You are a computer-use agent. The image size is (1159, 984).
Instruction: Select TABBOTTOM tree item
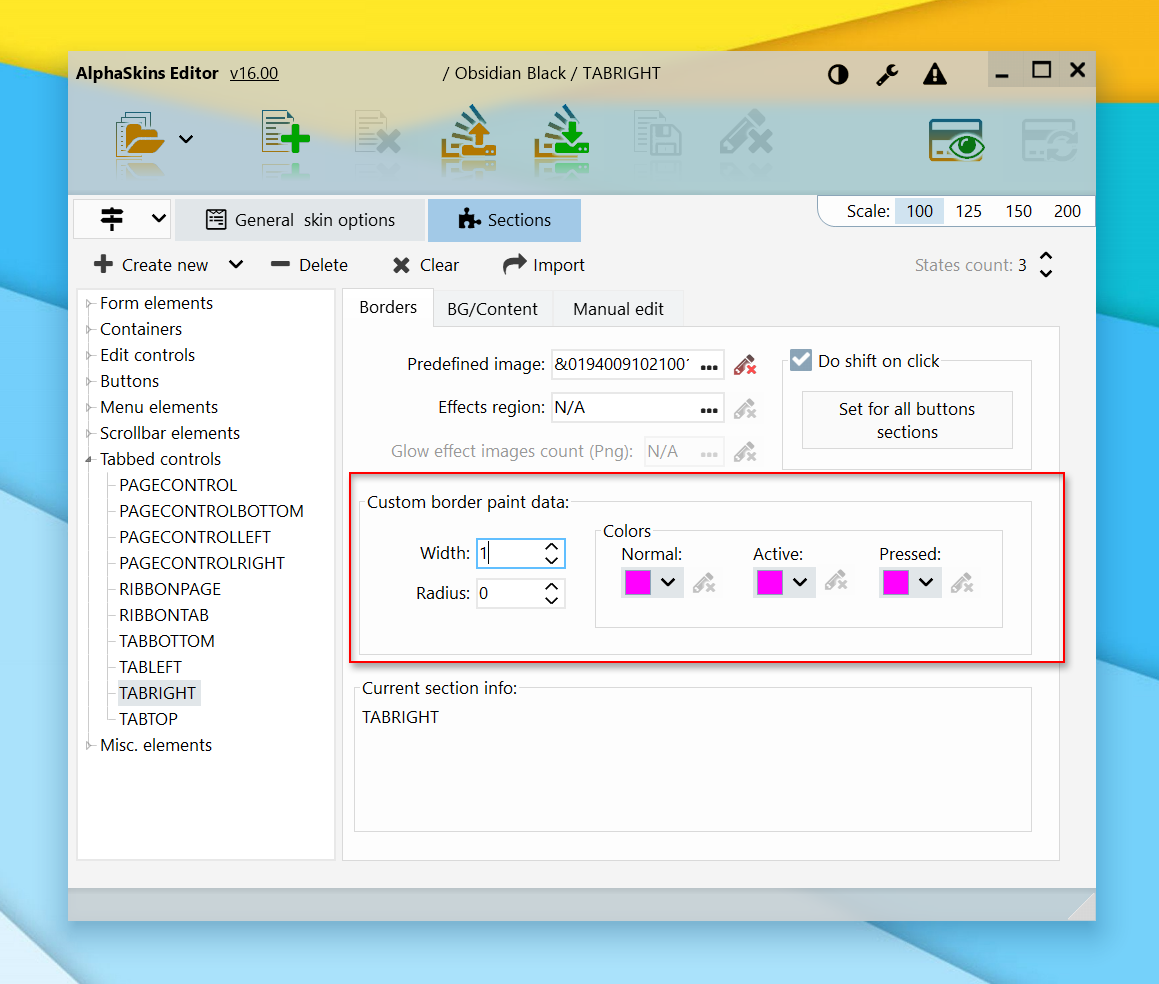(167, 641)
